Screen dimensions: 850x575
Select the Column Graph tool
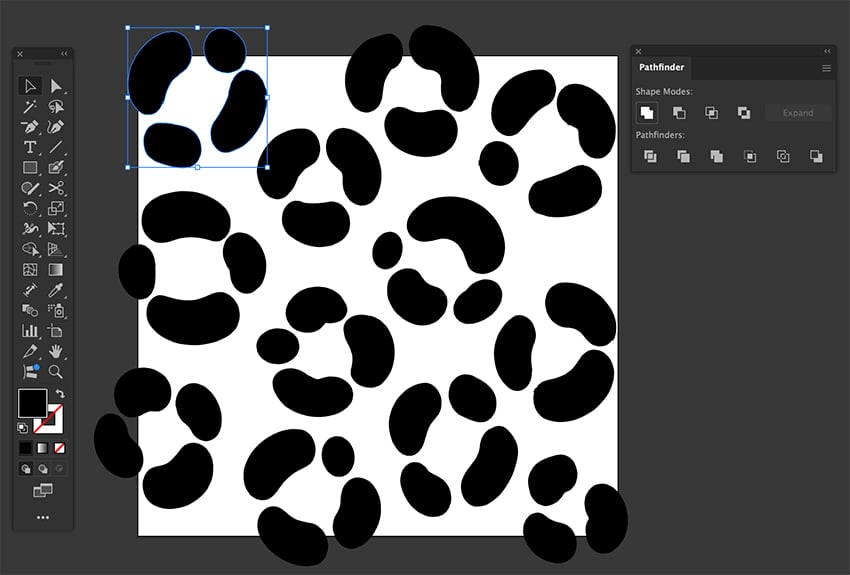click(30, 331)
